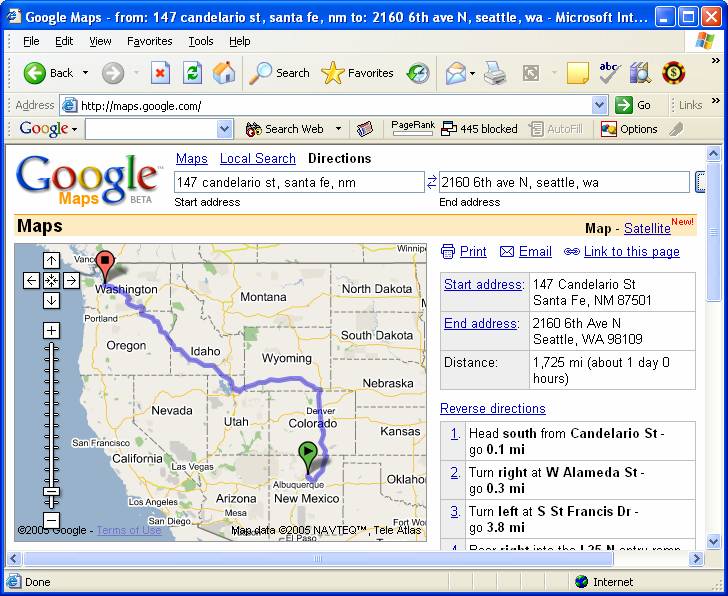Open the Favorites menu

(x=150, y=41)
